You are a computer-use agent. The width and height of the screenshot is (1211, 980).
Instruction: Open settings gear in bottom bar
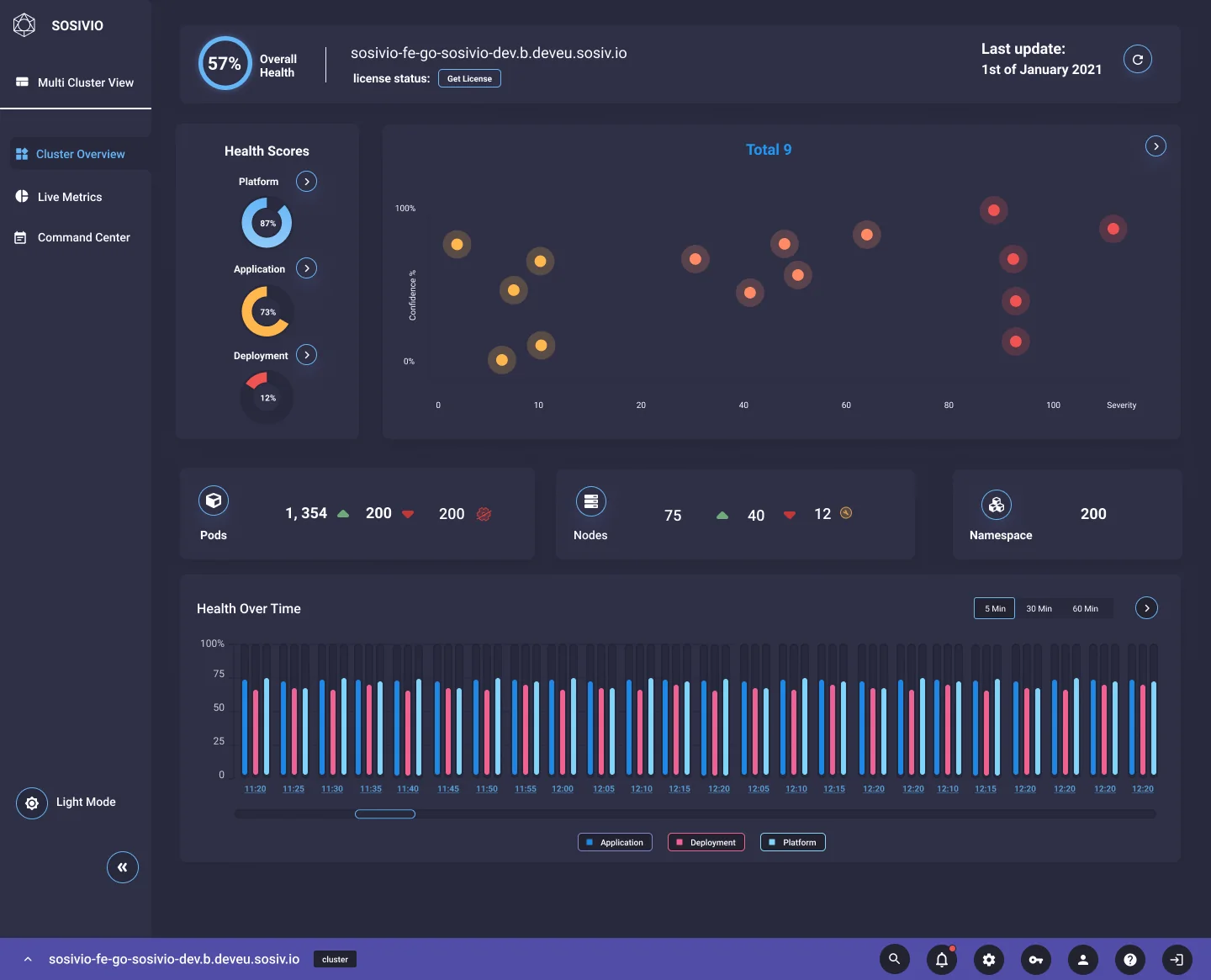[x=989, y=959]
